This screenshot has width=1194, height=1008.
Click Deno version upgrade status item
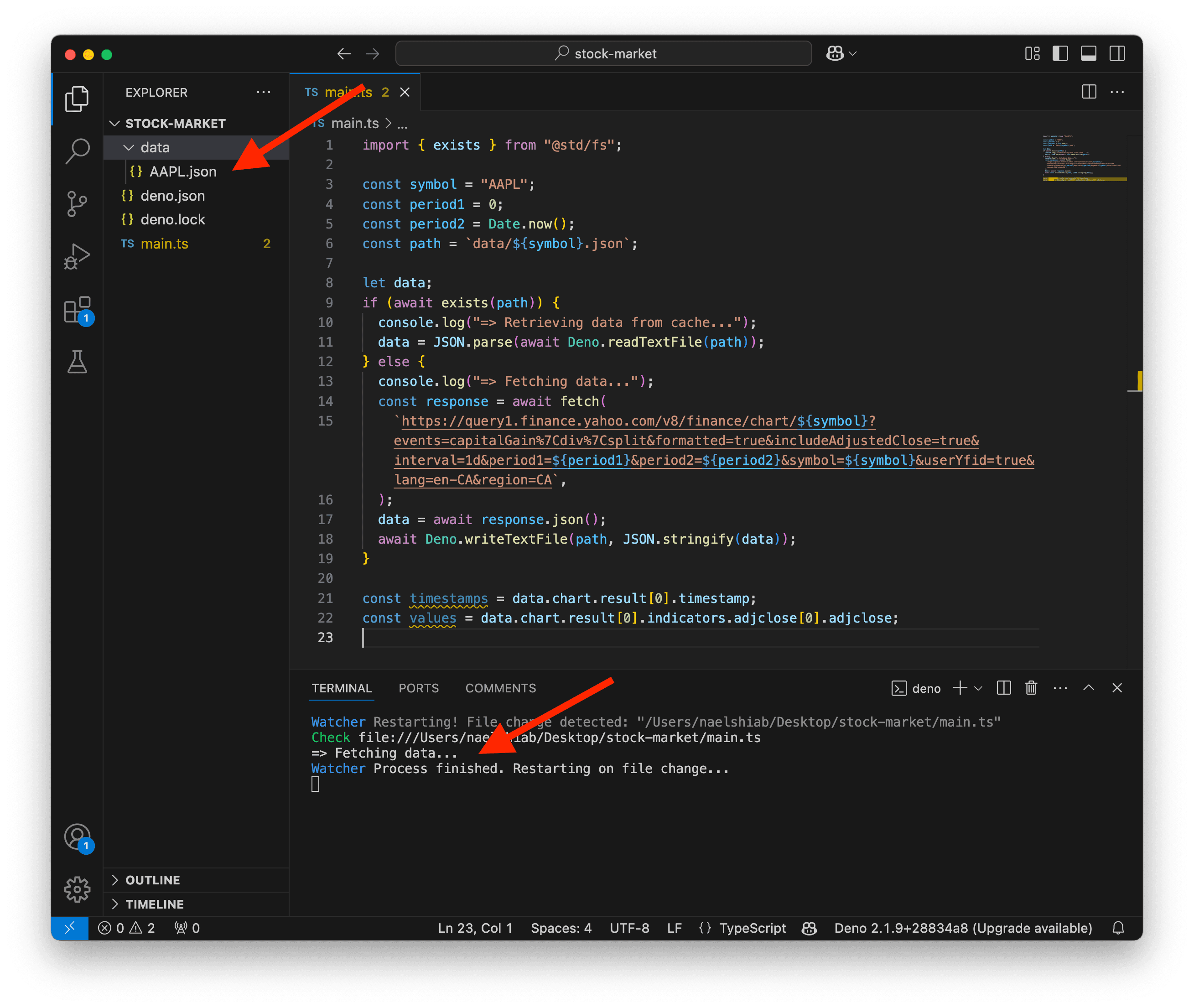point(963,928)
